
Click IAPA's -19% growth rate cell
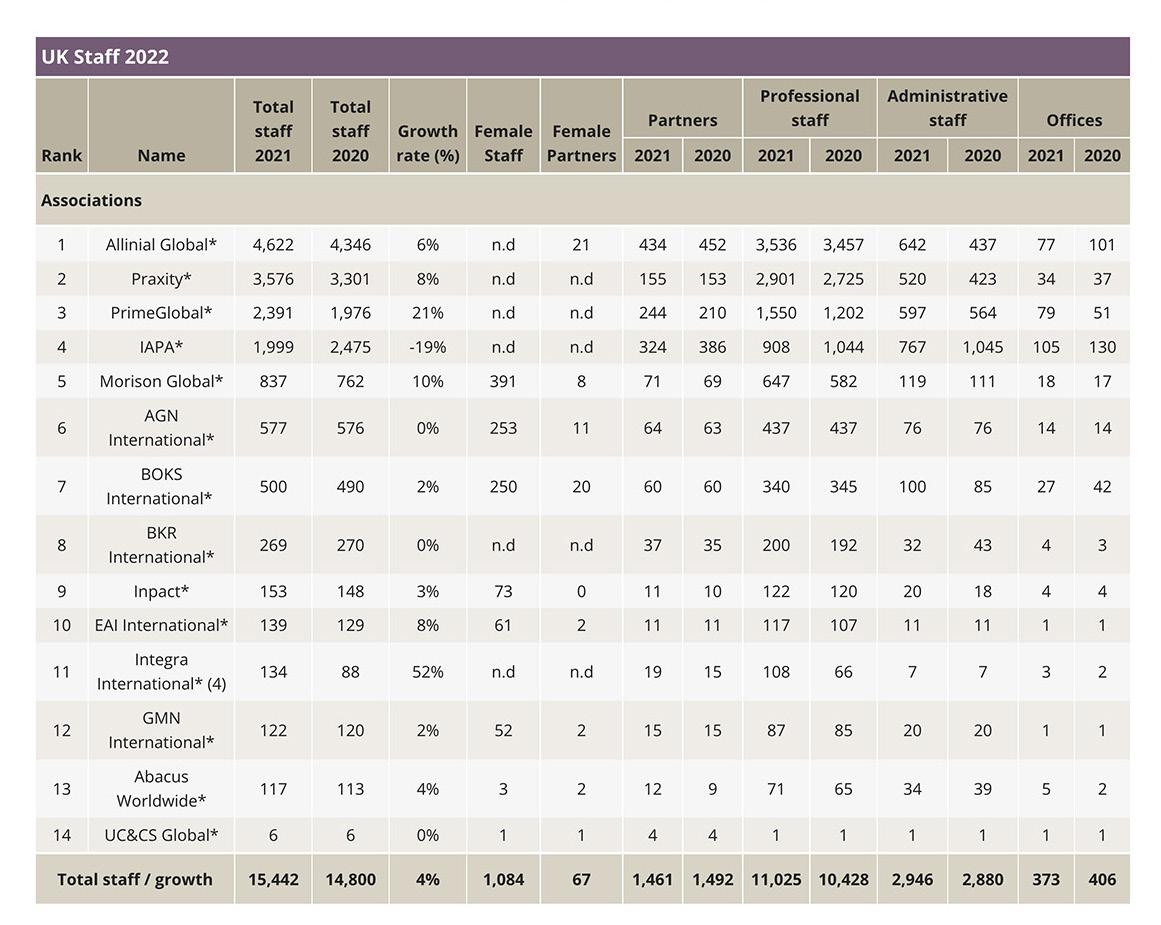428,347
